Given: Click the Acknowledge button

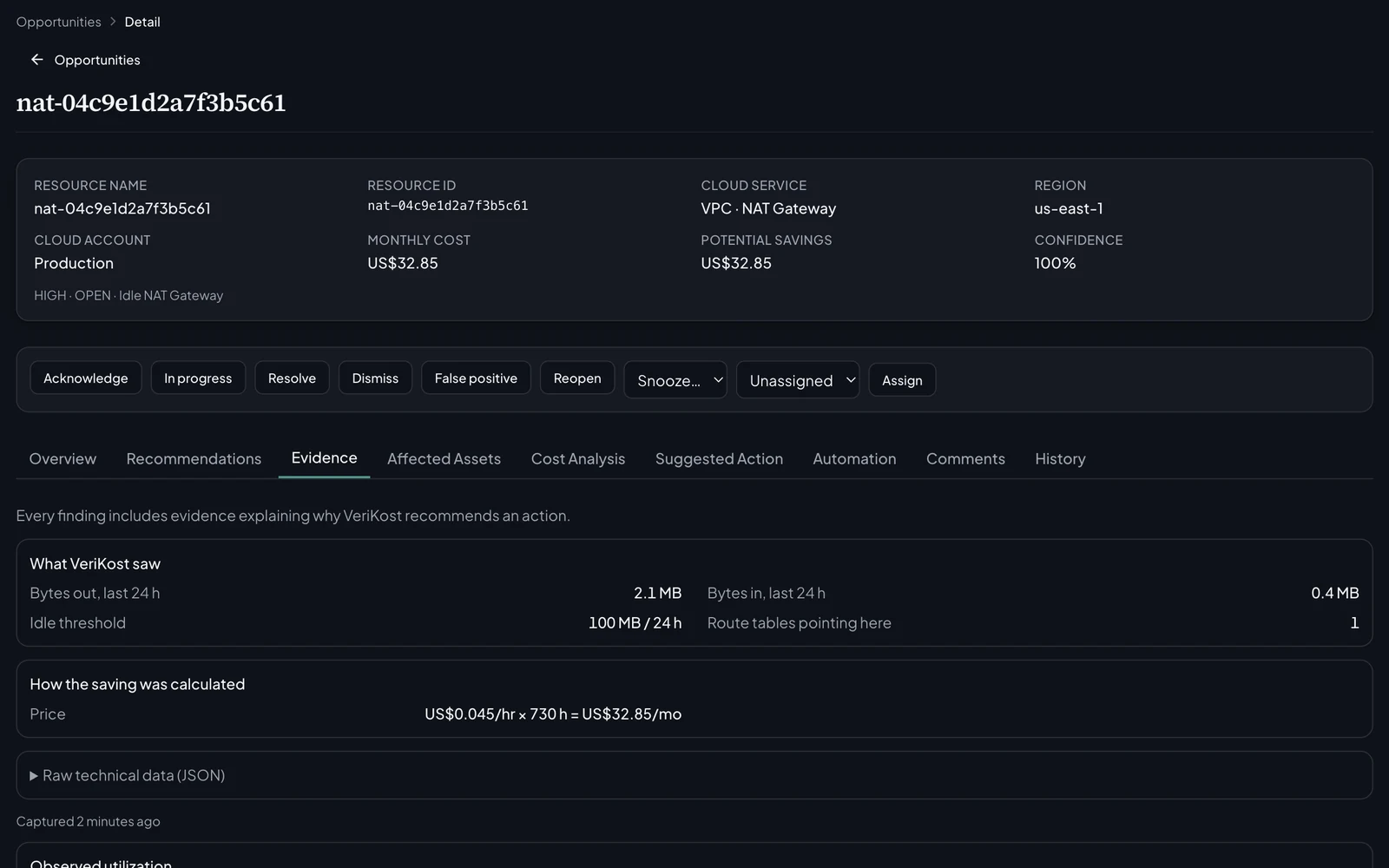Looking at the screenshot, I should (x=86, y=378).
